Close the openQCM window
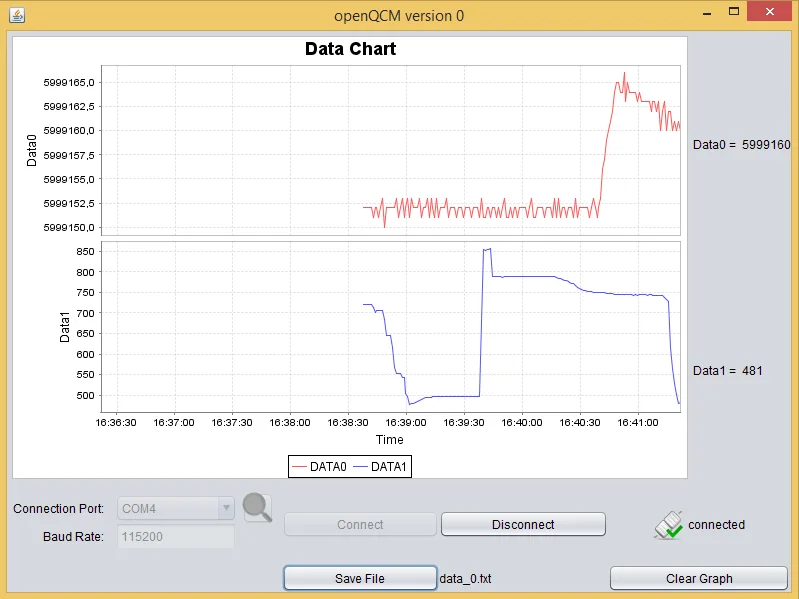Screen dimensions: 799x599 click(769, 11)
